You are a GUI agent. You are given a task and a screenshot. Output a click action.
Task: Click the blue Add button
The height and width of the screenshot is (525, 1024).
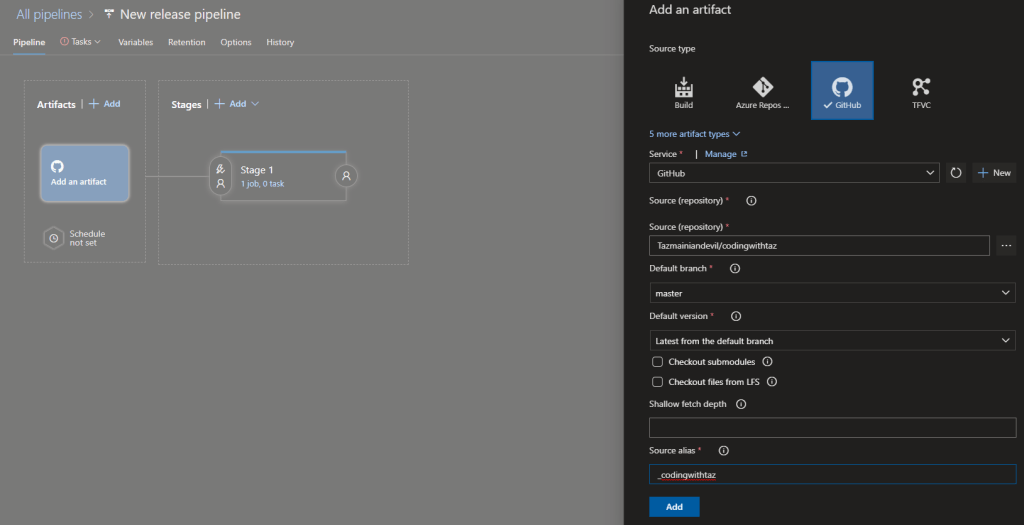click(x=674, y=507)
